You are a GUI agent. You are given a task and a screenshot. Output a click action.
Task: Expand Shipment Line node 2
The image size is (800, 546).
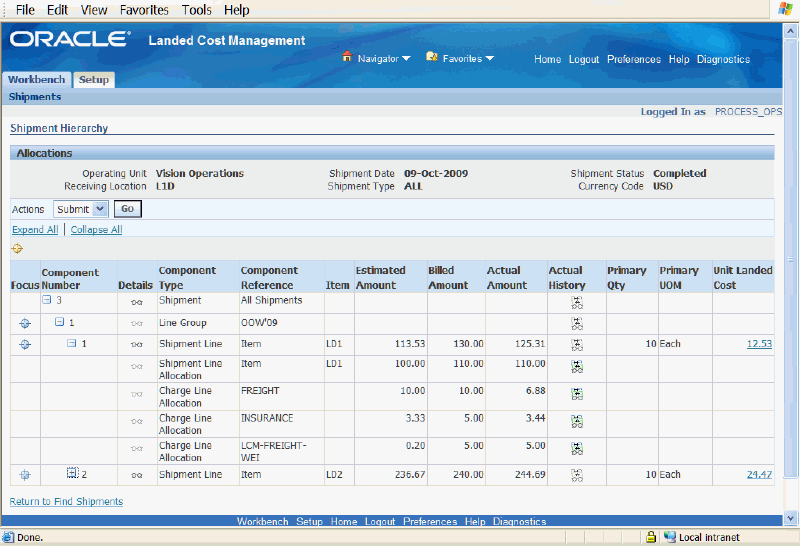pyautogui.click(x=73, y=473)
